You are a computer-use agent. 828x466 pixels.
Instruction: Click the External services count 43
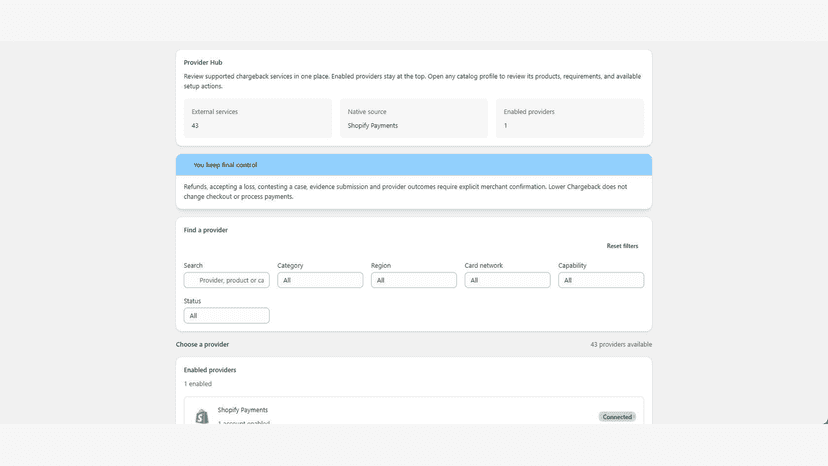pyautogui.click(x=195, y=126)
